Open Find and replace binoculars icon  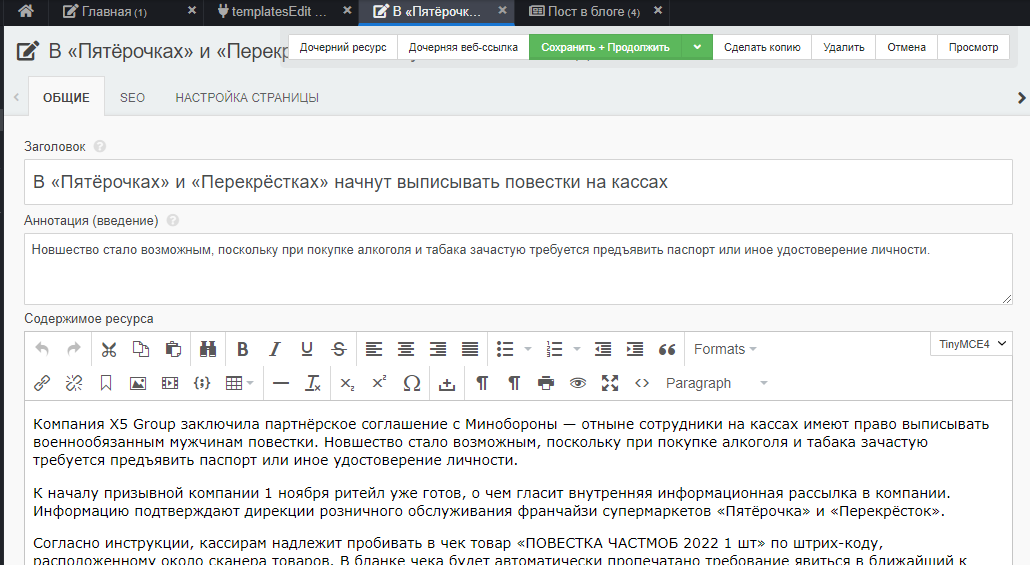point(208,349)
